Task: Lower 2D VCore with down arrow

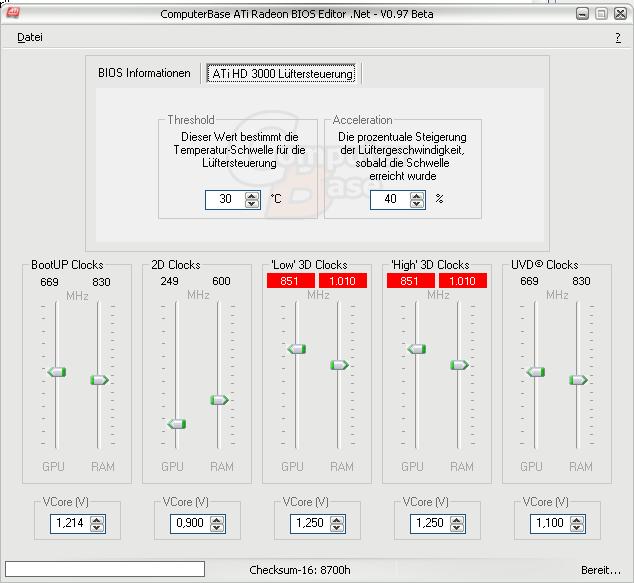Action: tap(217, 528)
